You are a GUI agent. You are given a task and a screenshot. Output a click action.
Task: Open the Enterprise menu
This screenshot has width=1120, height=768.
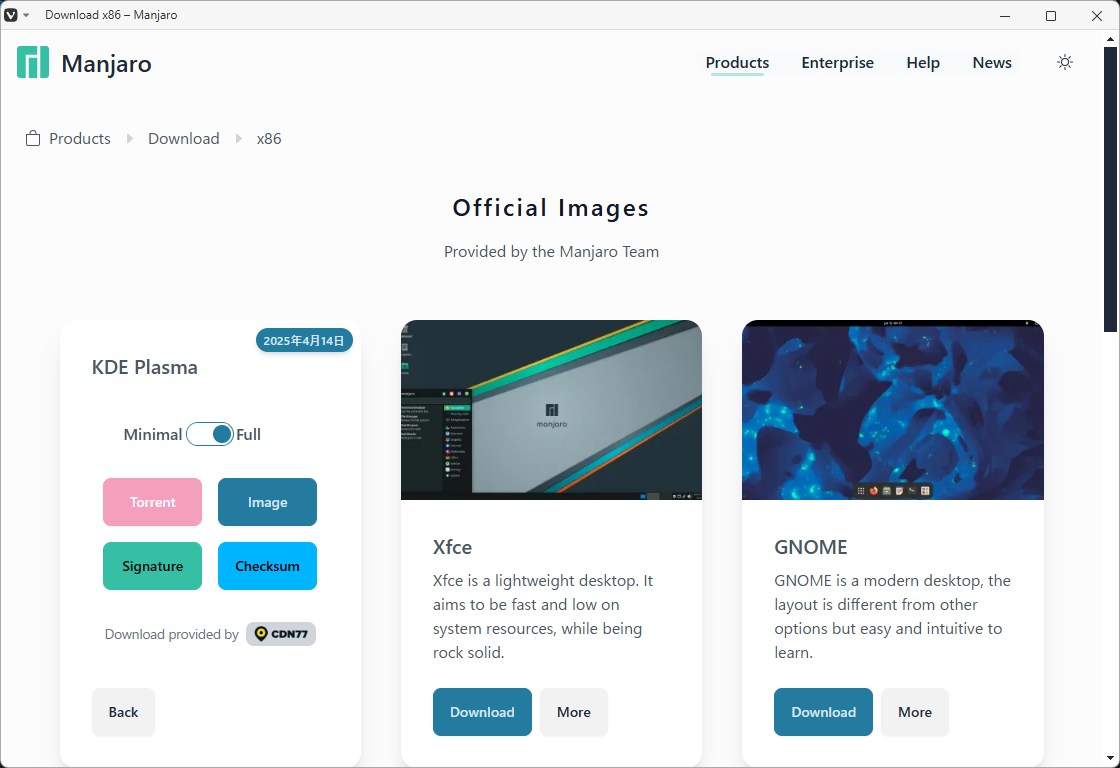(837, 63)
